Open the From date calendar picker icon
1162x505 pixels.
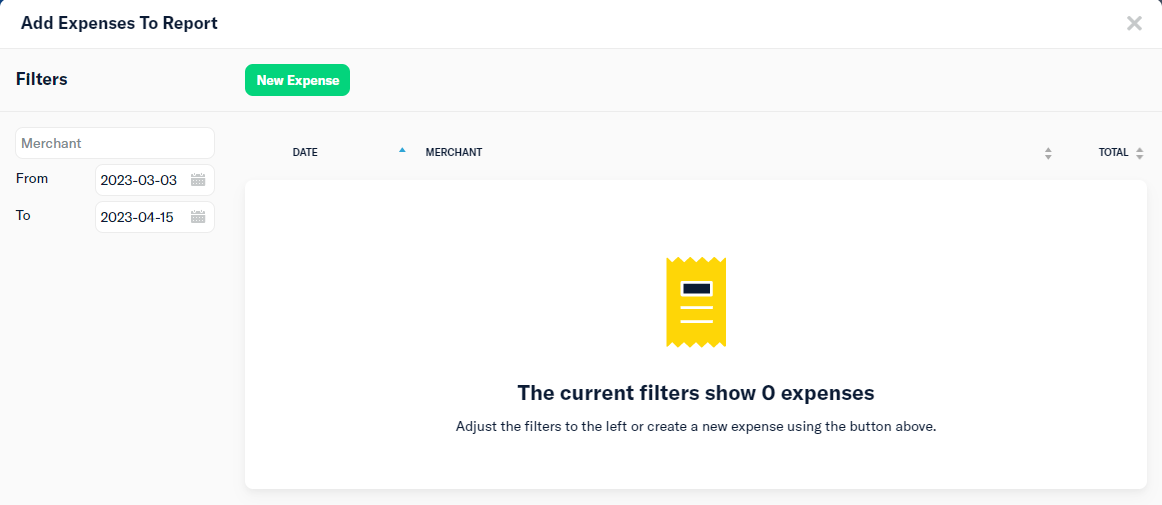point(198,180)
